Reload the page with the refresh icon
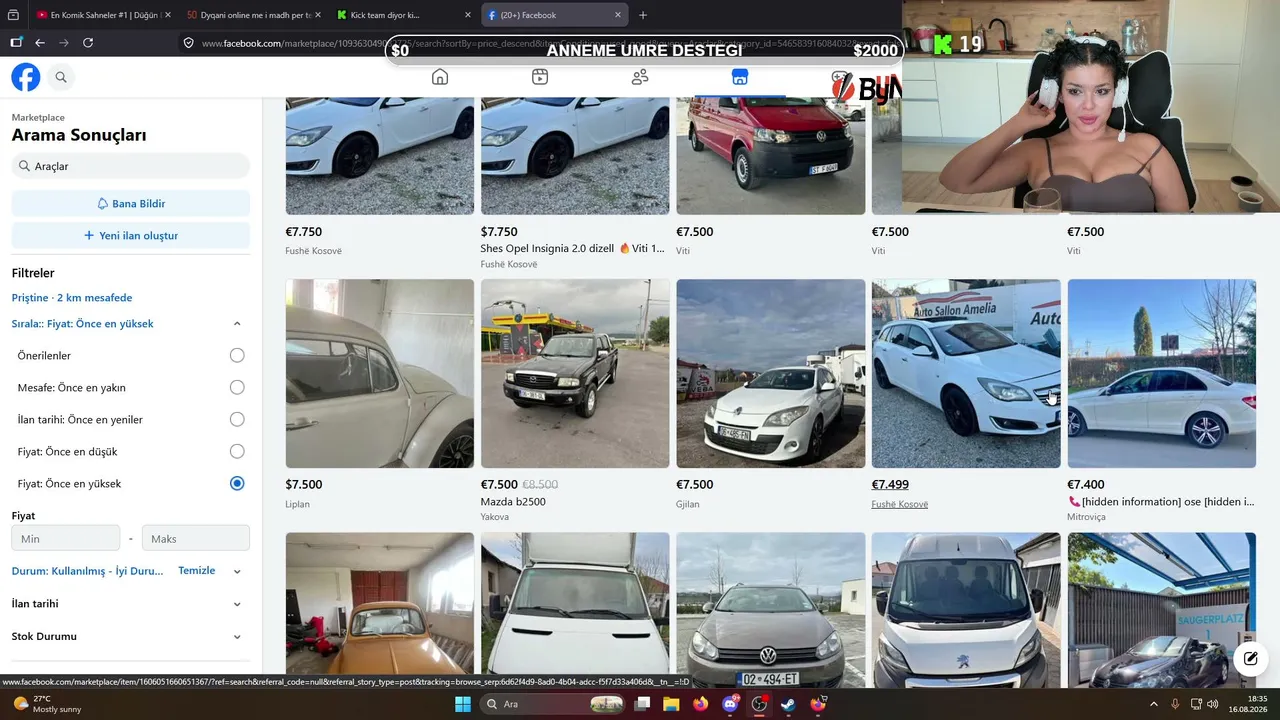Viewport: 1280px width, 720px height. (88, 43)
